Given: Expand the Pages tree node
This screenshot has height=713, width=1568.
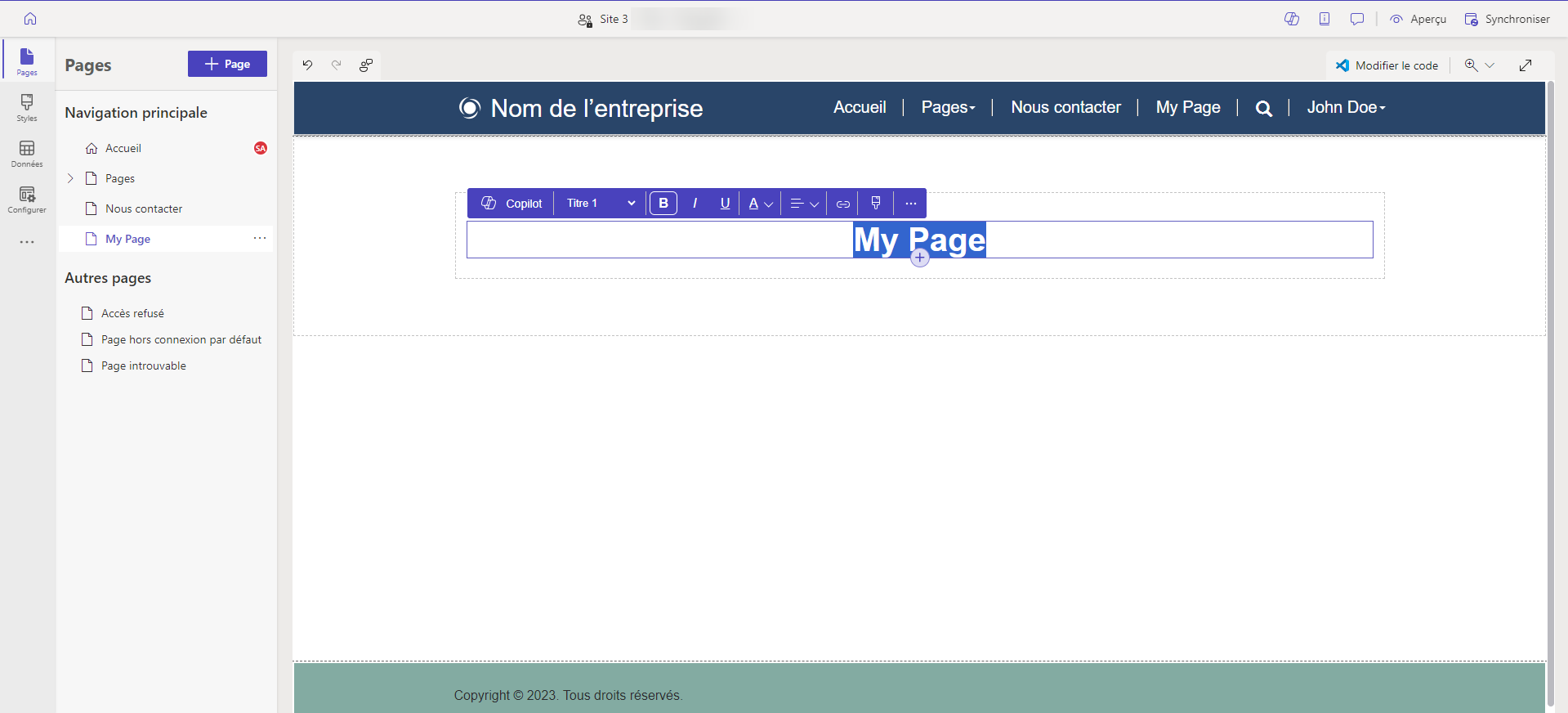Looking at the screenshot, I should (x=70, y=178).
